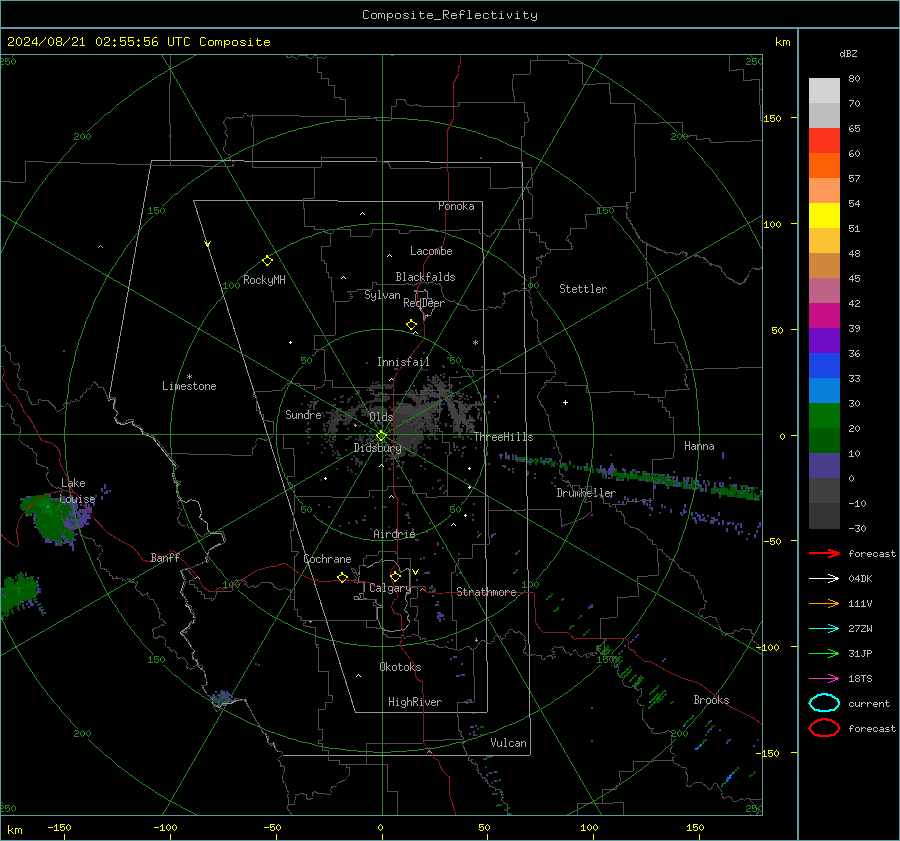Click the 33 dBZ blue color swatch
This screenshot has width=900, height=841.
click(824, 390)
